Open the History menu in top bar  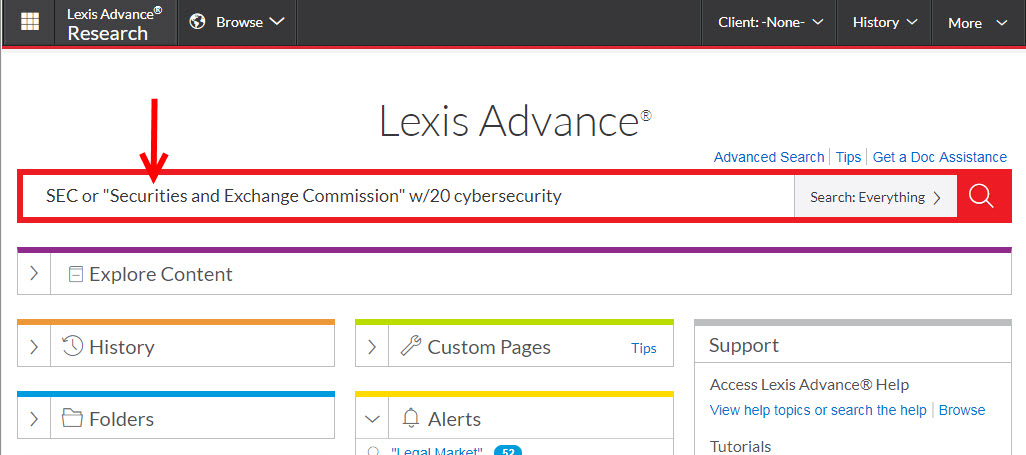click(885, 22)
